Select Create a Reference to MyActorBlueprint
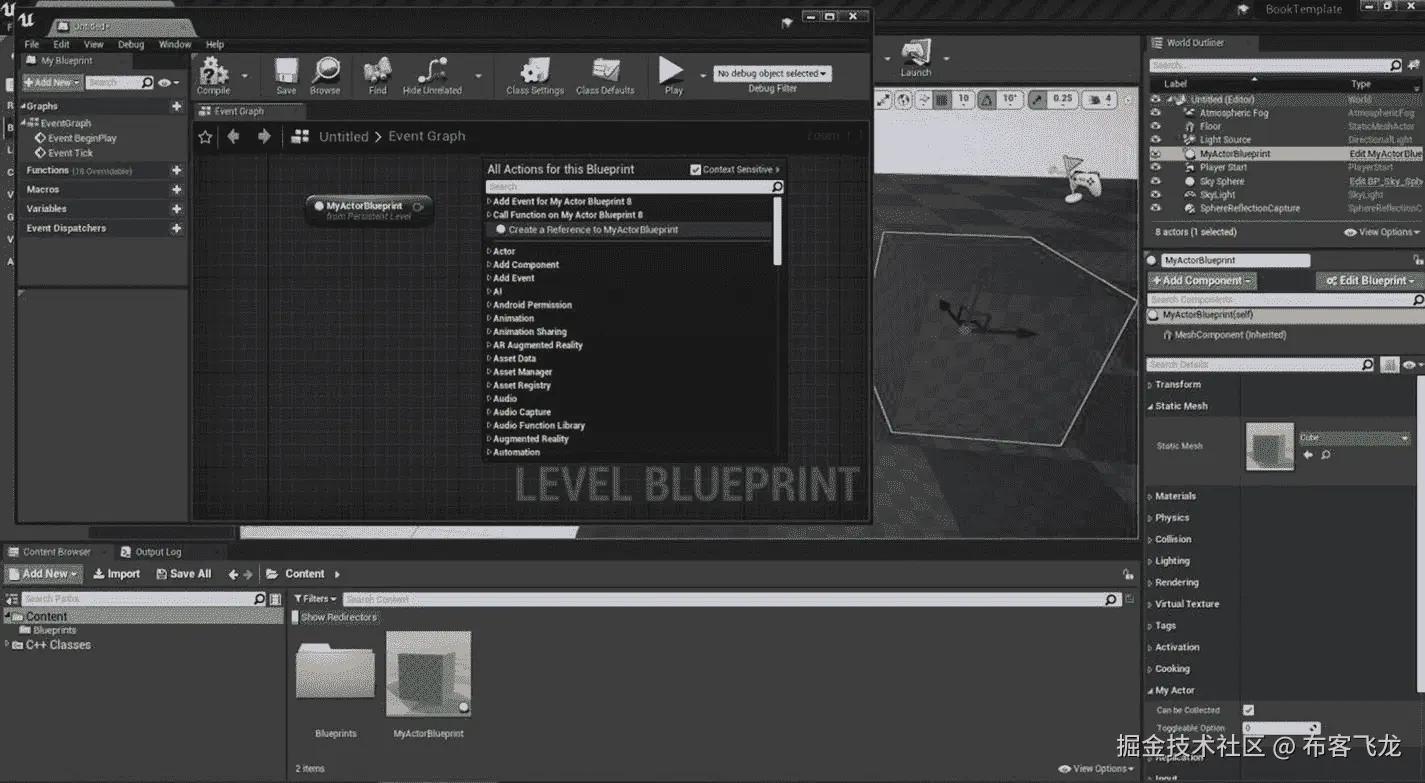 coord(593,230)
